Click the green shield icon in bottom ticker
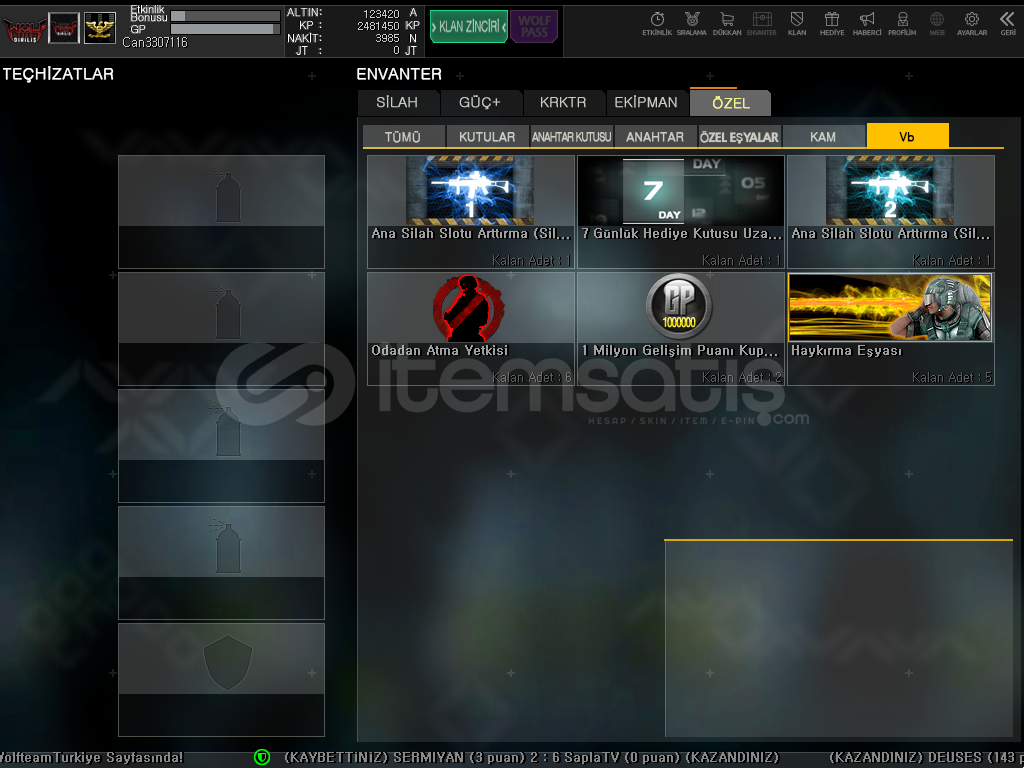Image resolution: width=1024 pixels, height=768 pixels. pos(262,757)
